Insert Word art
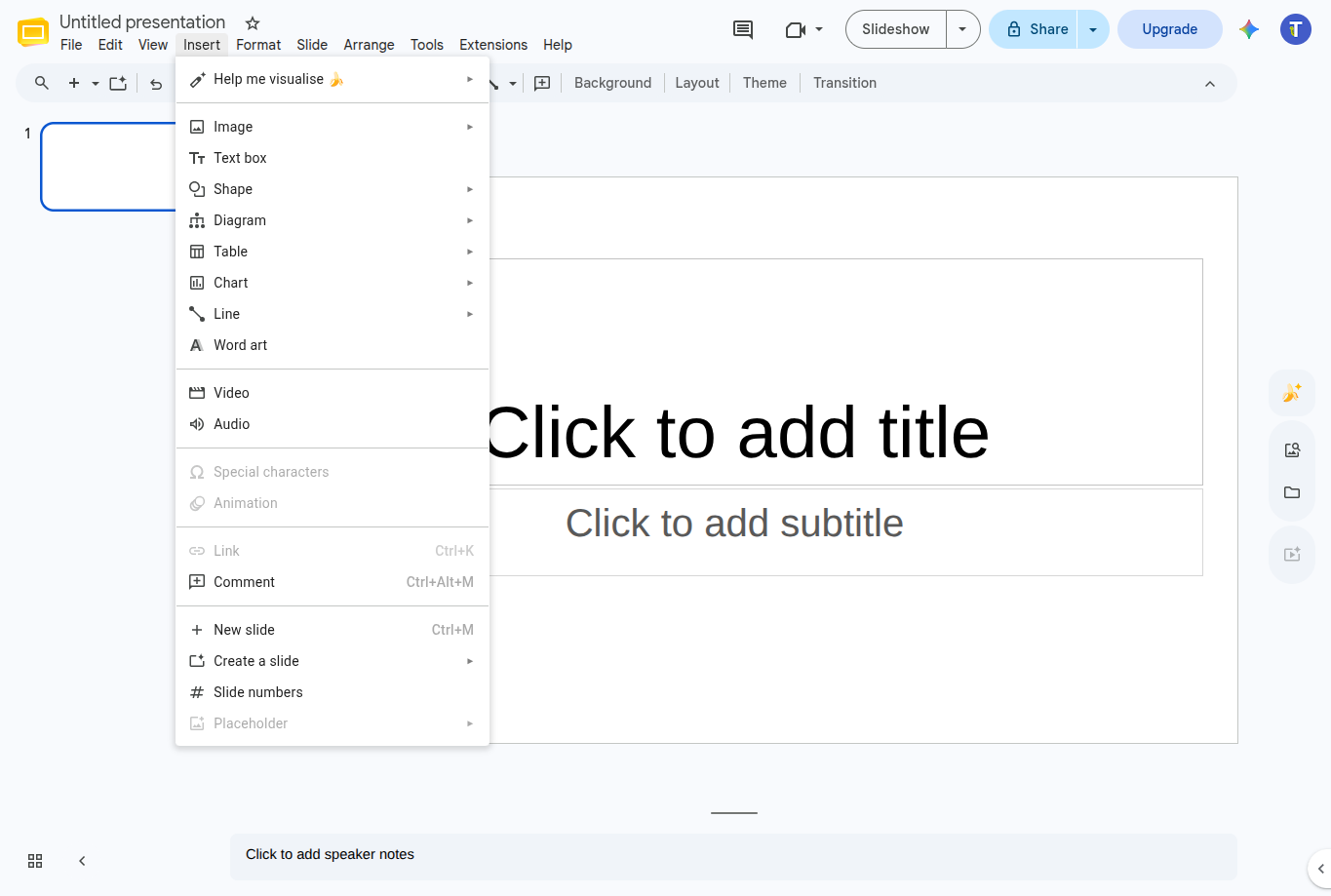Screen dimensions: 1331x896 333,345
